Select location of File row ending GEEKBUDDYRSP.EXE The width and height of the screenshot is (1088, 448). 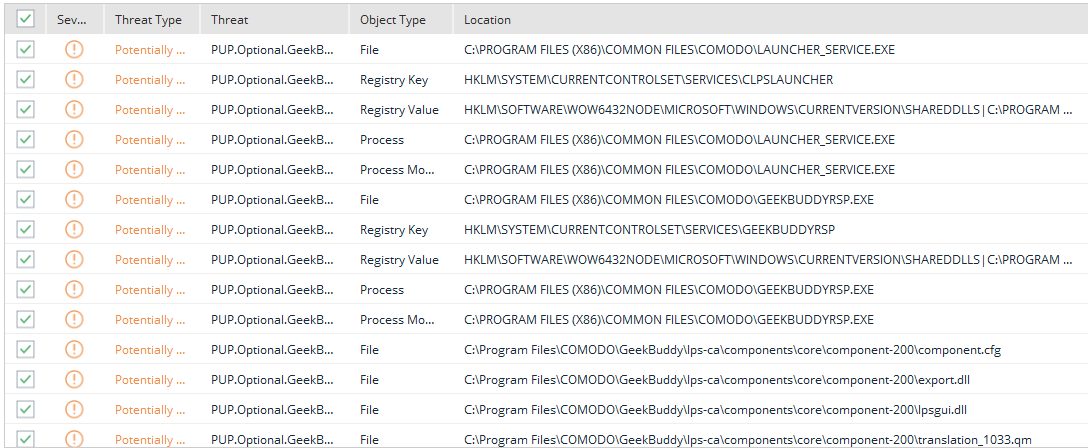669,200
